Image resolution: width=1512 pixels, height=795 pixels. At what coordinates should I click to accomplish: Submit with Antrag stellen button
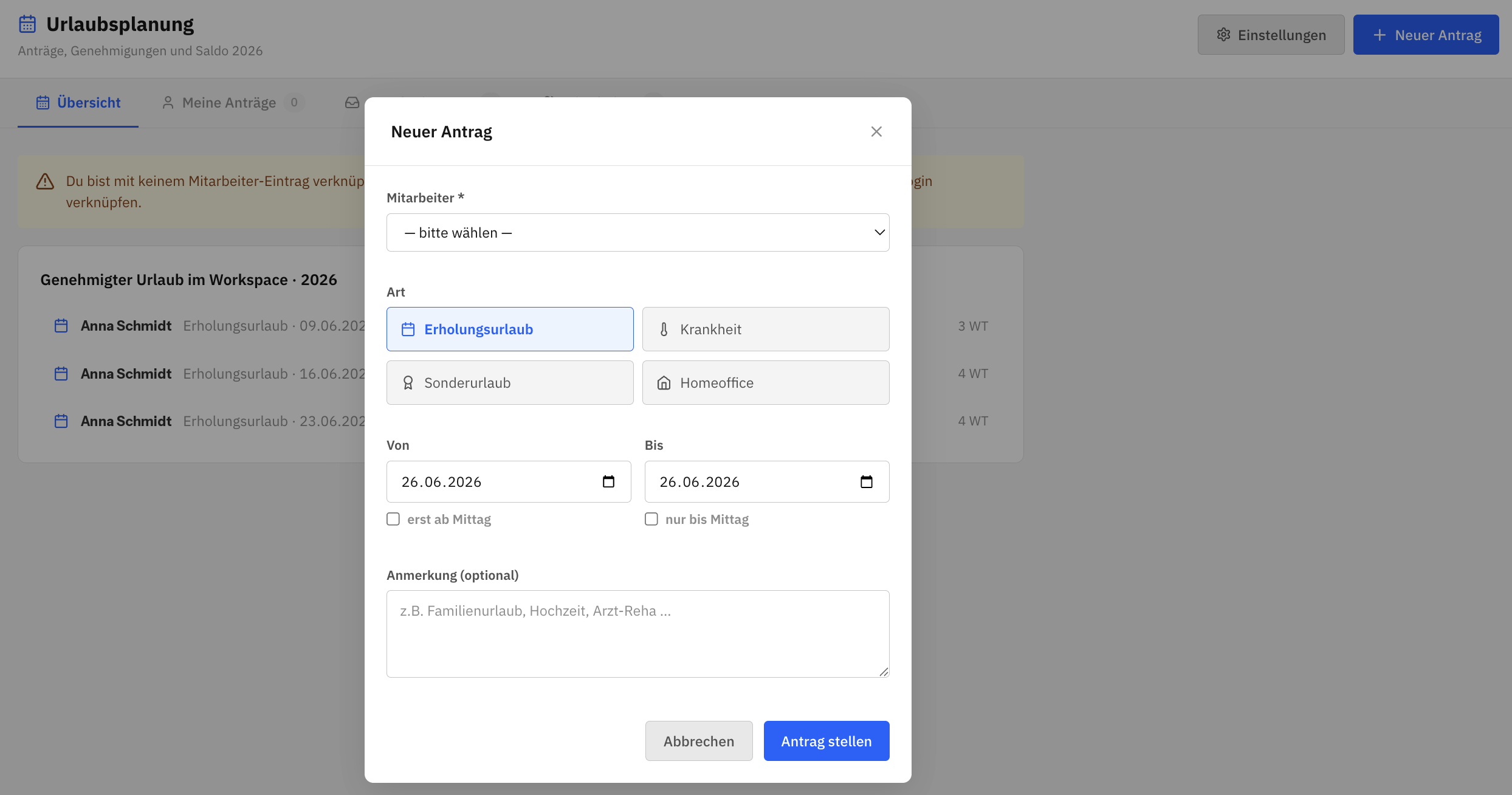(826, 740)
